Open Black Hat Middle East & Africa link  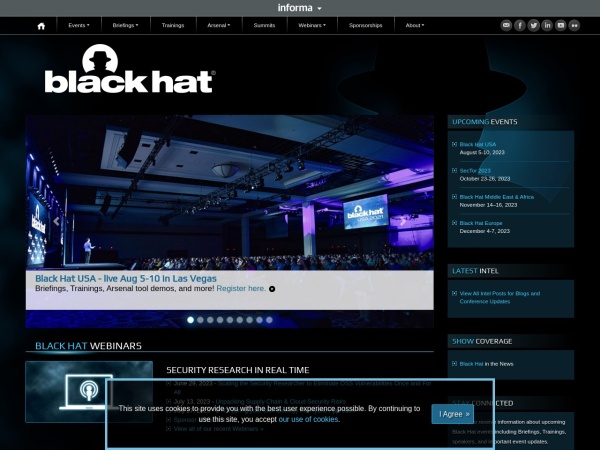497,197
